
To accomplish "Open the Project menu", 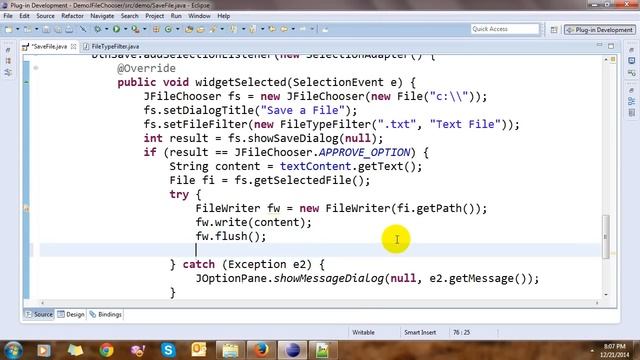I will [x=155, y=16].
